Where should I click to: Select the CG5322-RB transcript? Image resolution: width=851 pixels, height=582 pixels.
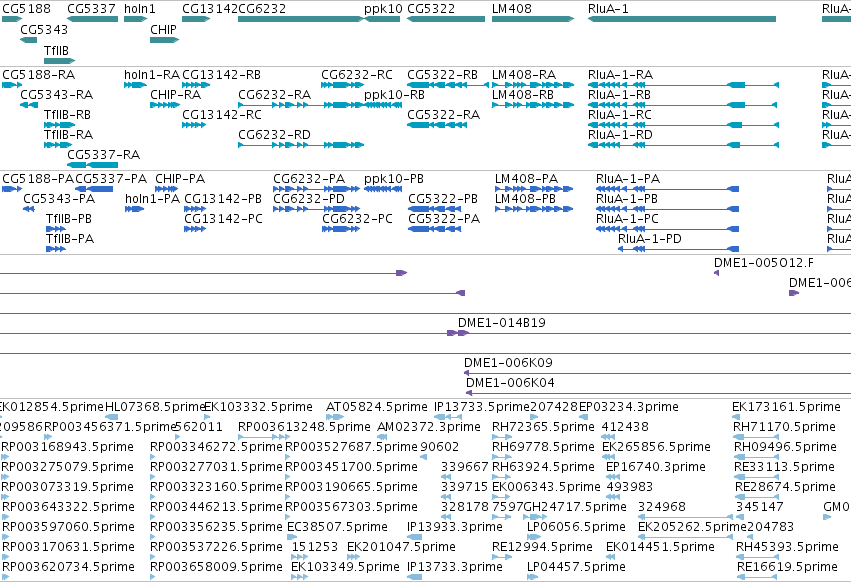coord(448,85)
